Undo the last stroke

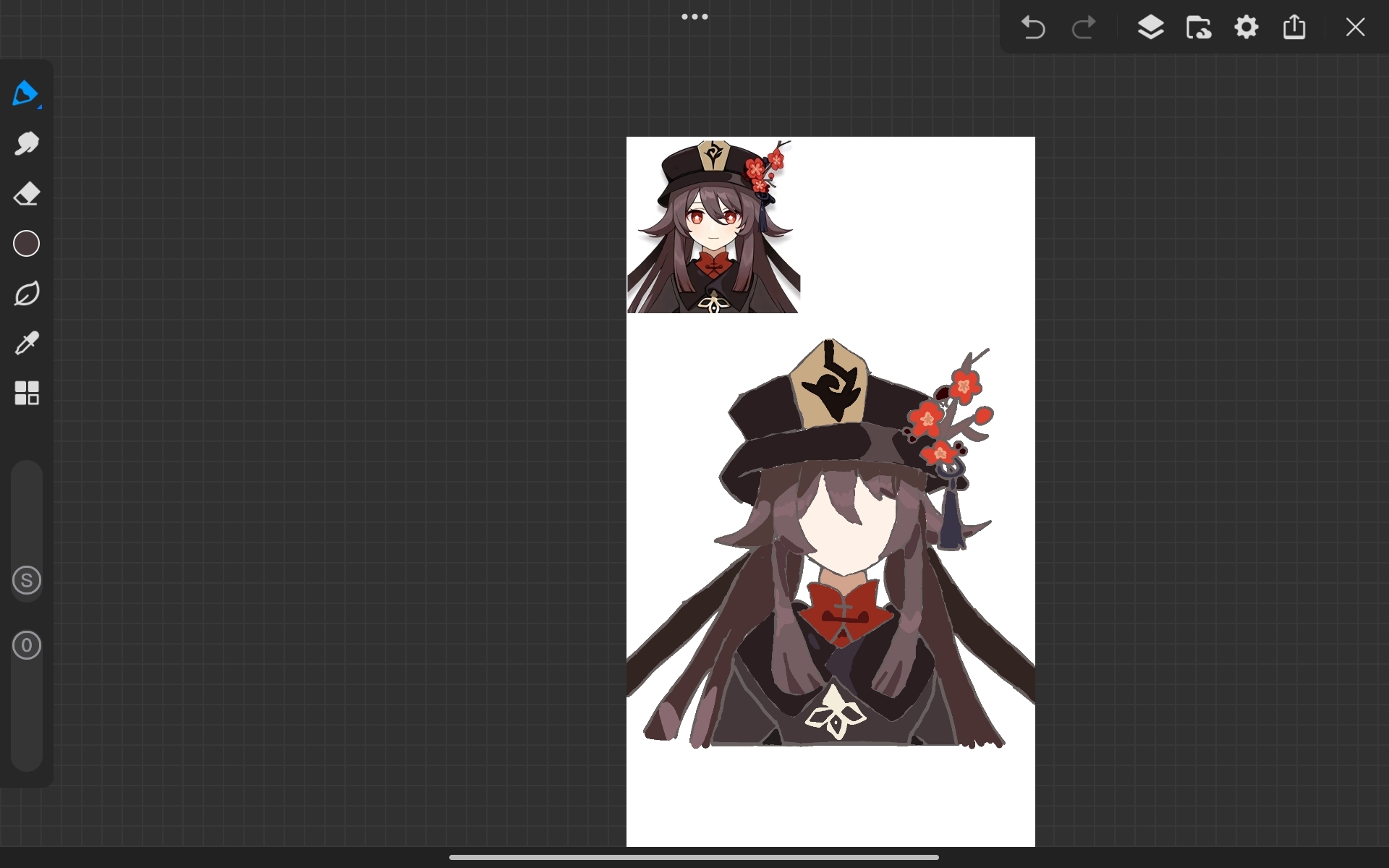click(1032, 27)
